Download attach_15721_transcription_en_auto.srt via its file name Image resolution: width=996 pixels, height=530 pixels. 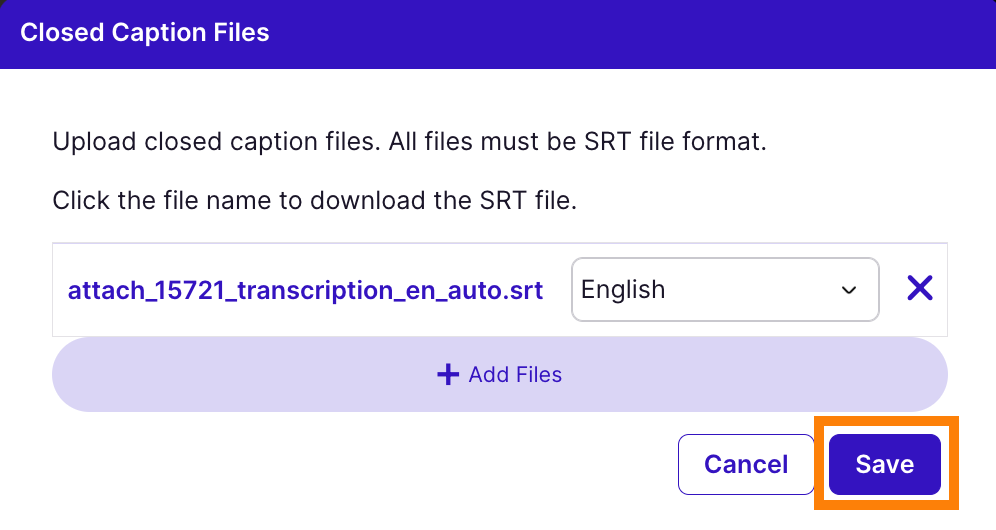pos(305,290)
